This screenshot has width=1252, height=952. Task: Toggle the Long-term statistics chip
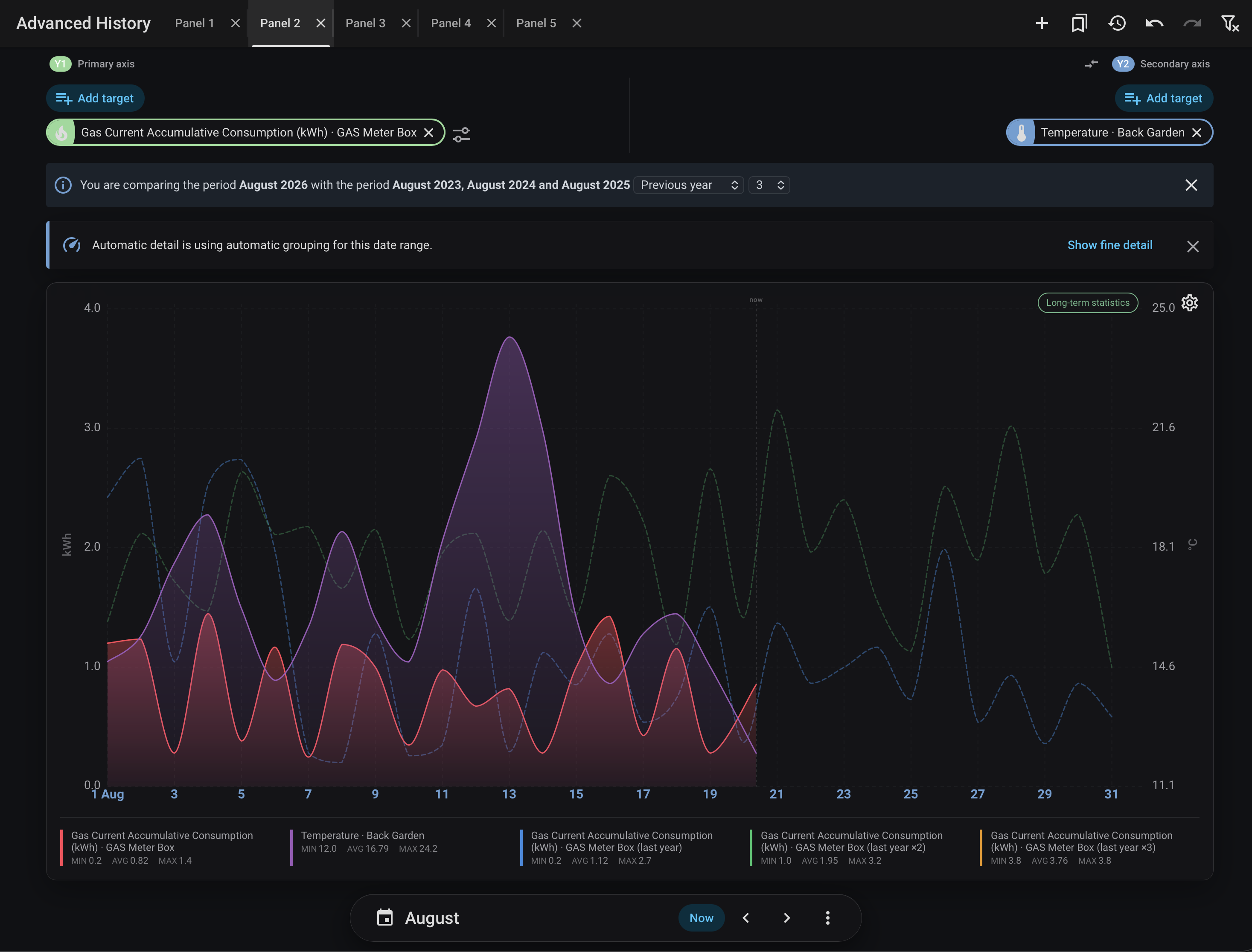point(1088,302)
